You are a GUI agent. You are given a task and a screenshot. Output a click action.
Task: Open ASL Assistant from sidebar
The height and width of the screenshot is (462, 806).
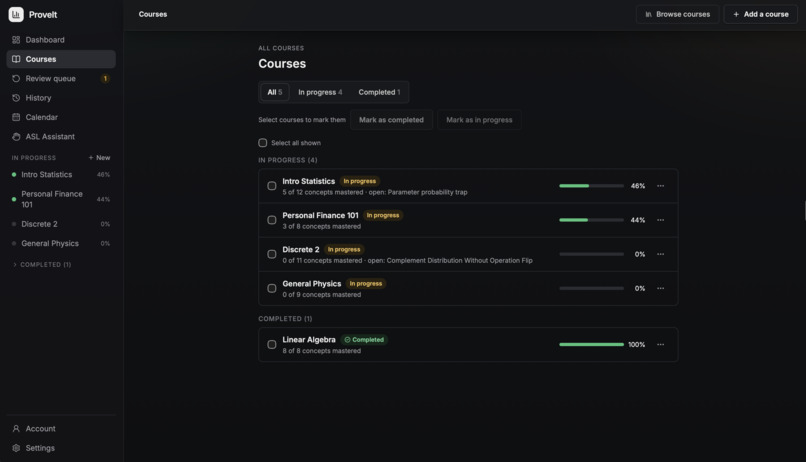[x=61, y=137]
